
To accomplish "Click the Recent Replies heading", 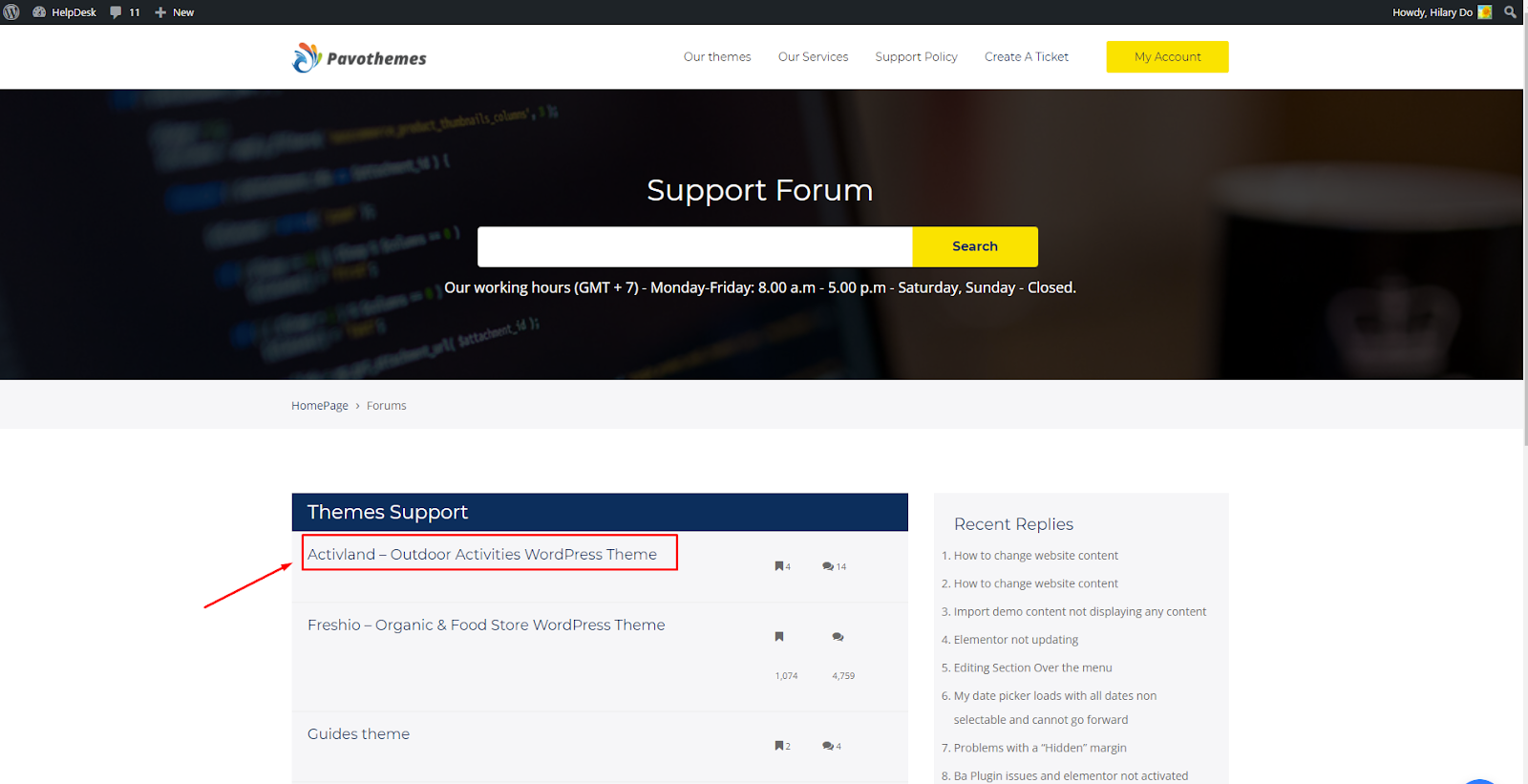I will coord(1013,524).
